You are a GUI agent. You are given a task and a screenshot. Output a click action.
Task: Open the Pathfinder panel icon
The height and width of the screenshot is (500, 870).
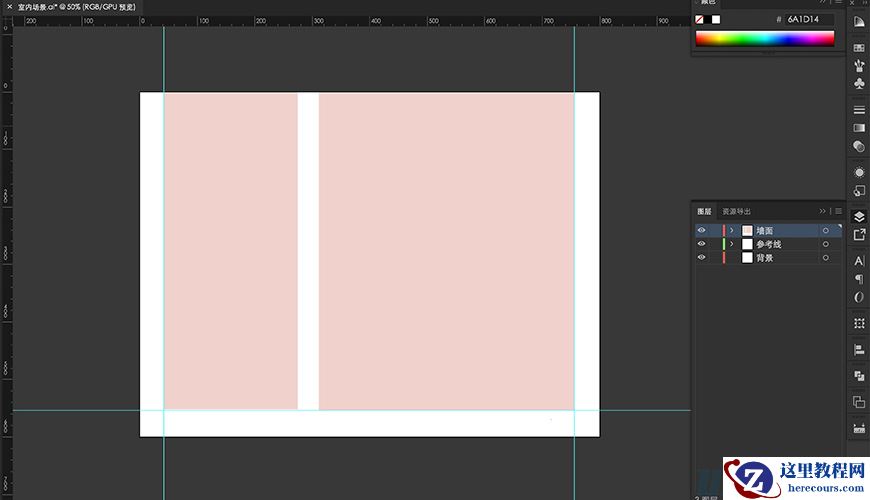tap(859, 376)
